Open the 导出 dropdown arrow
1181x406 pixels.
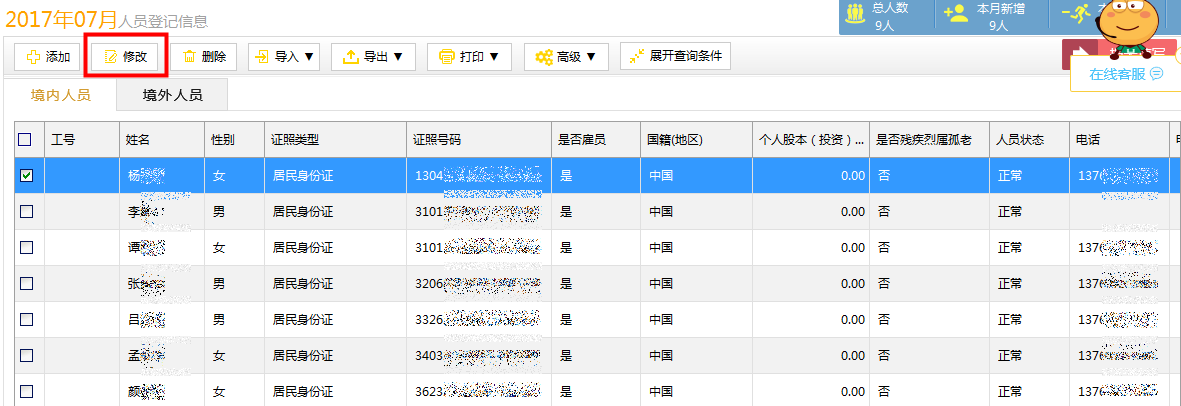[x=398, y=57]
